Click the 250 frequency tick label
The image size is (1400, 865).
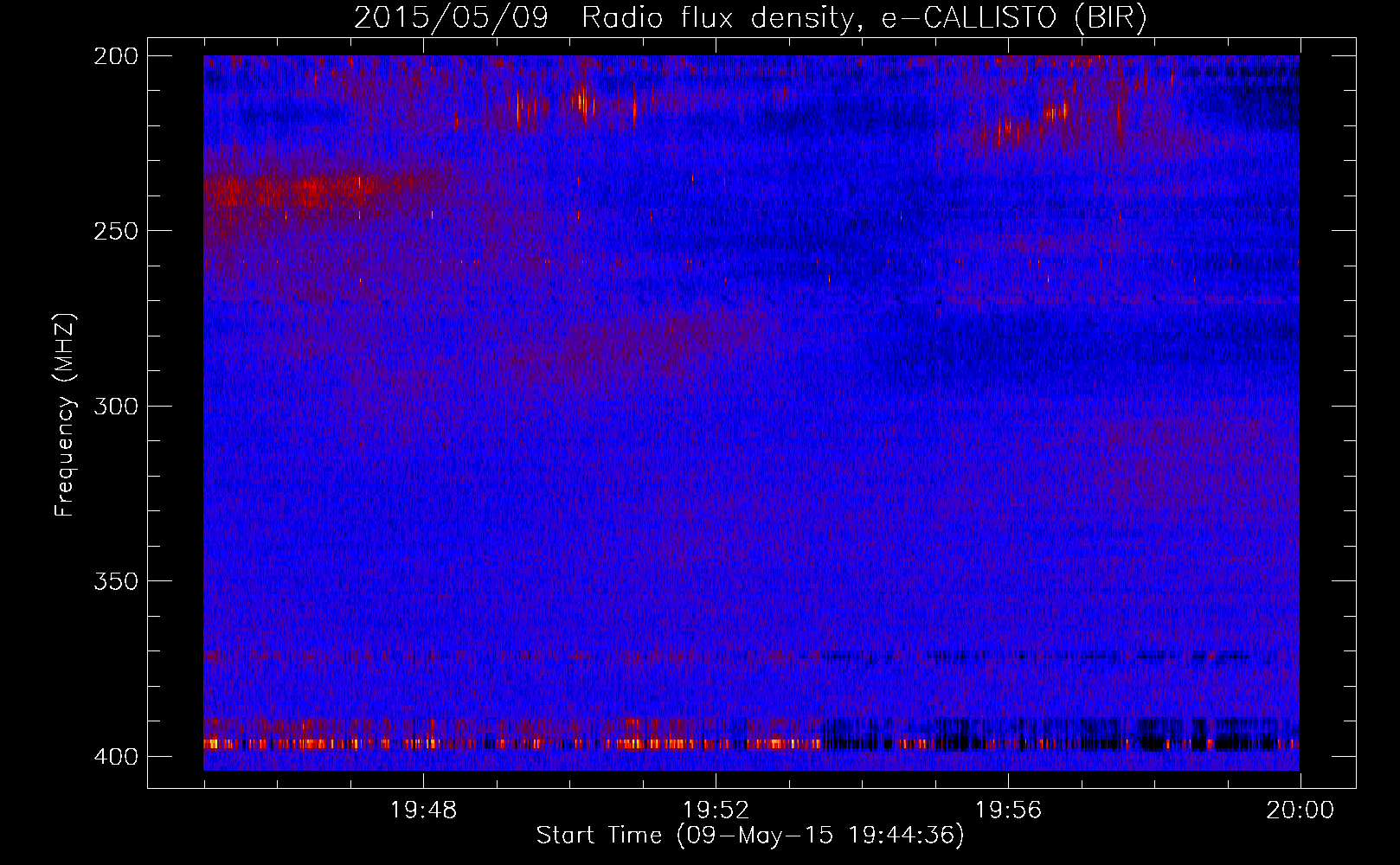point(116,231)
